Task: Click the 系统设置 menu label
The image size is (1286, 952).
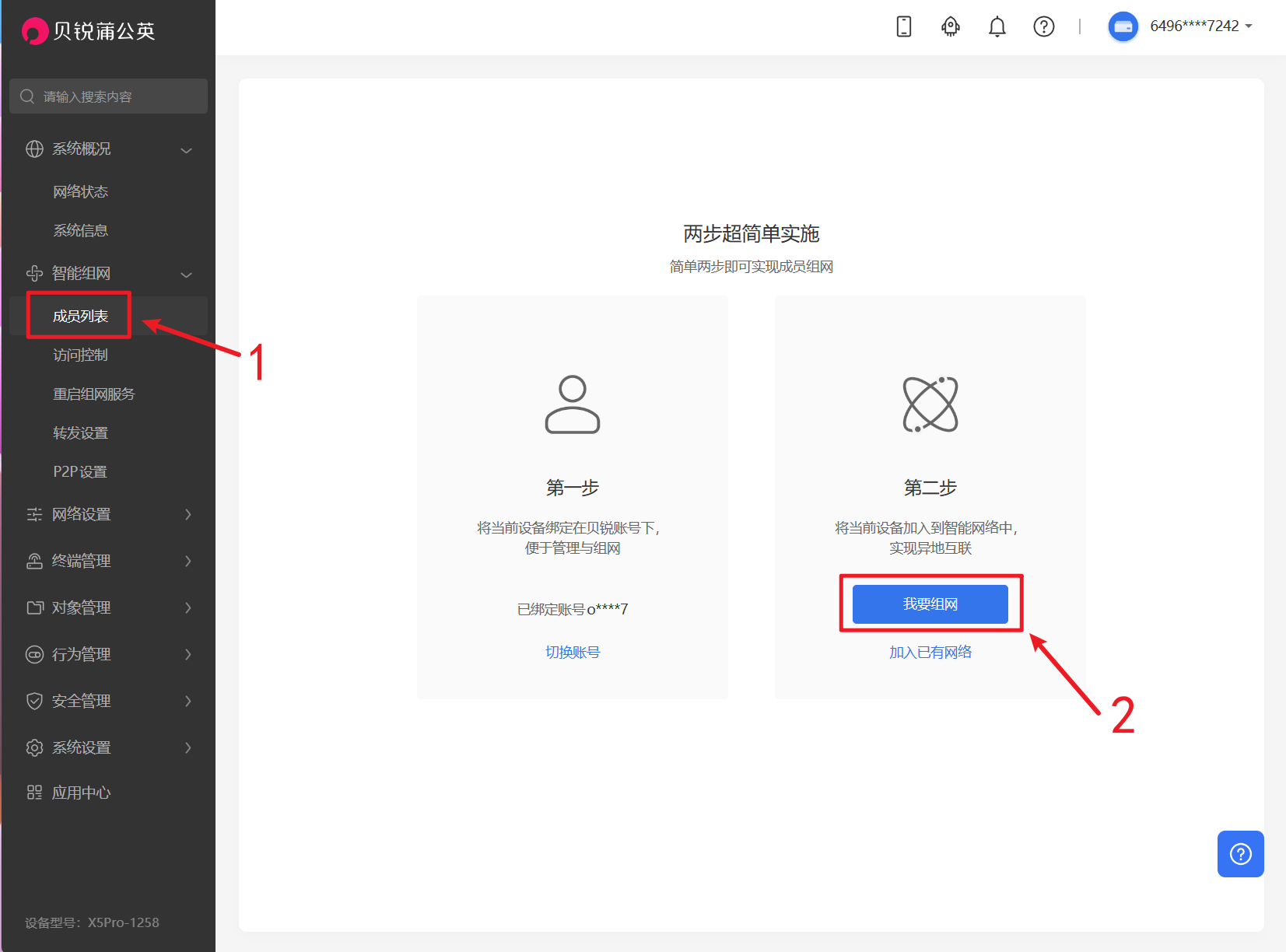Action: click(82, 747)
